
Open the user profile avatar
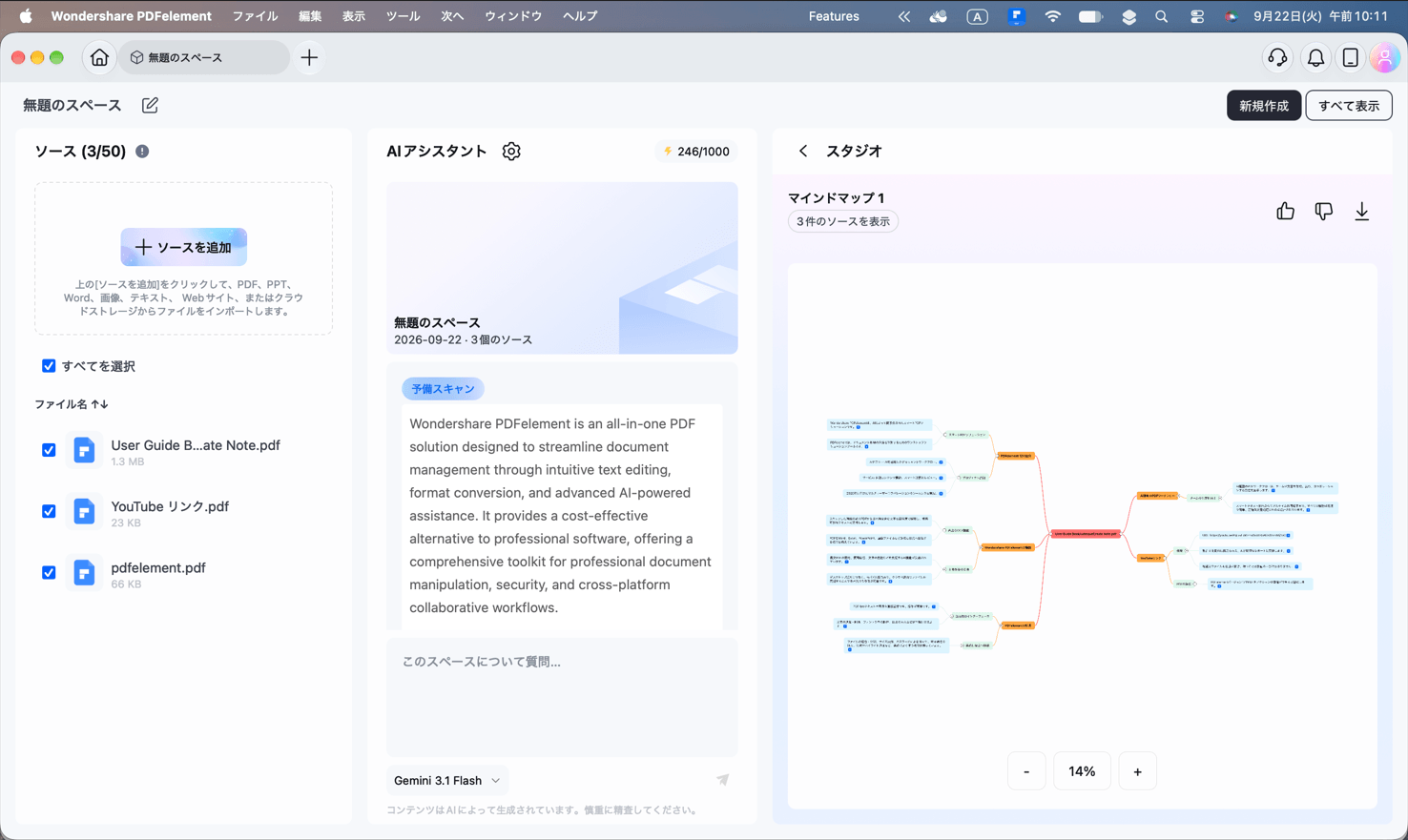click(1384, 58)
